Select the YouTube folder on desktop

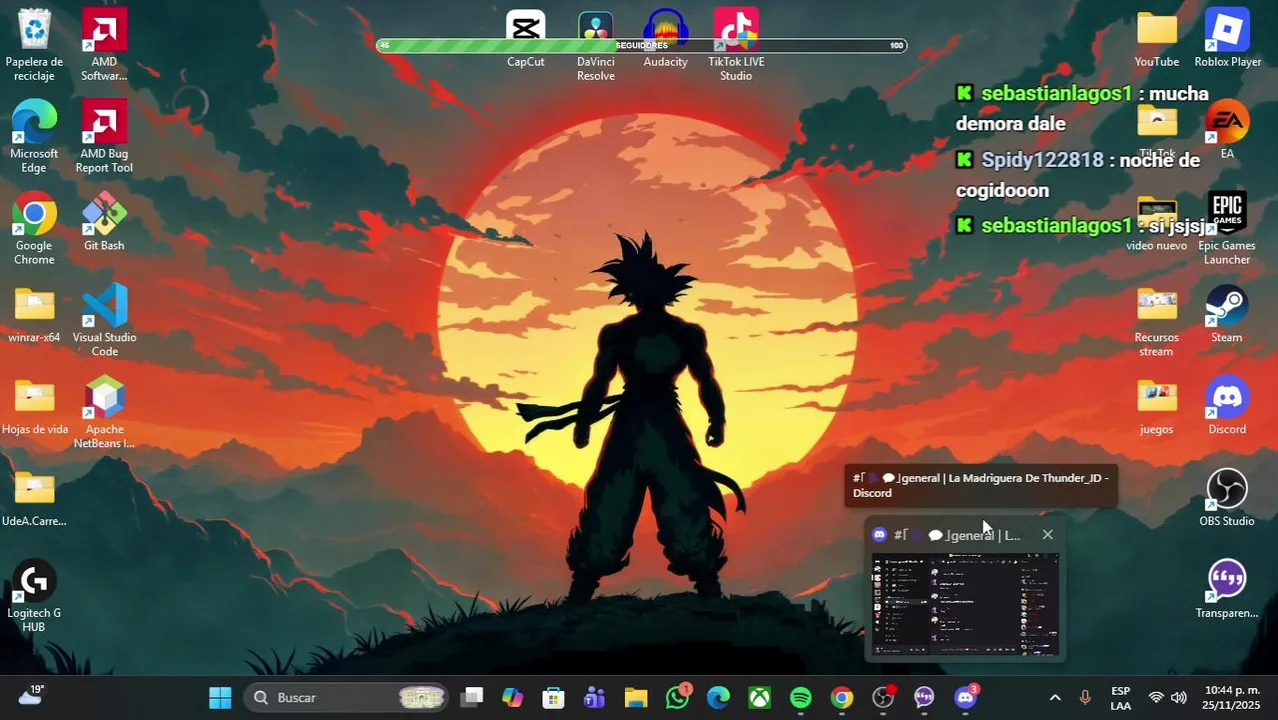point(1157,40)
